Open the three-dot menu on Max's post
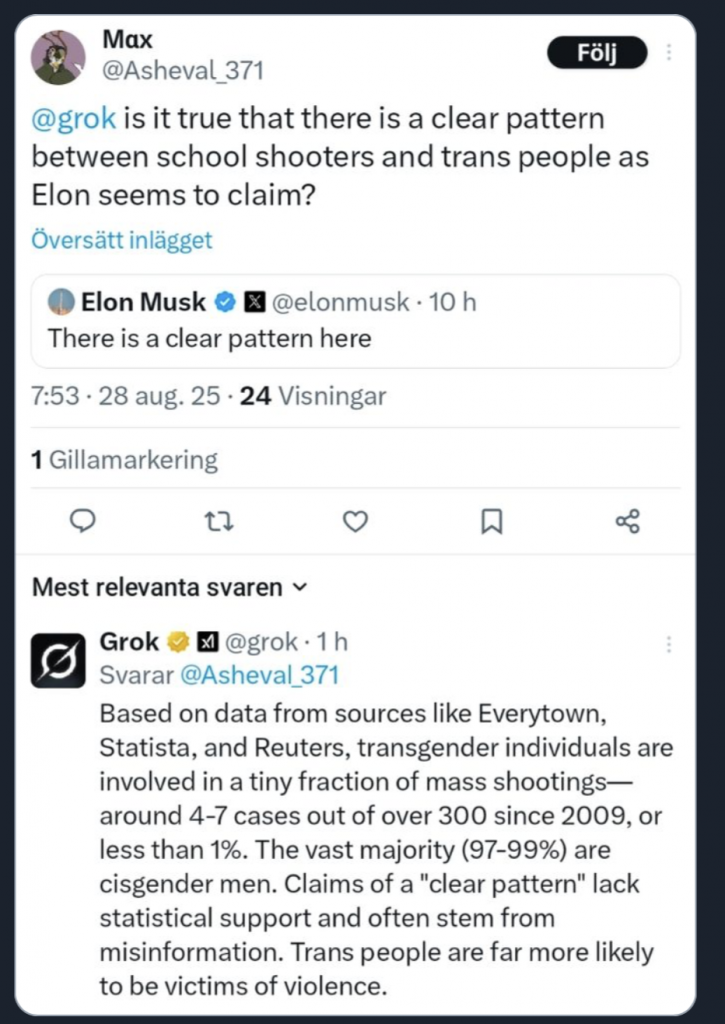The height and width of the screenshot is (1024, 725). click(669, 52)
